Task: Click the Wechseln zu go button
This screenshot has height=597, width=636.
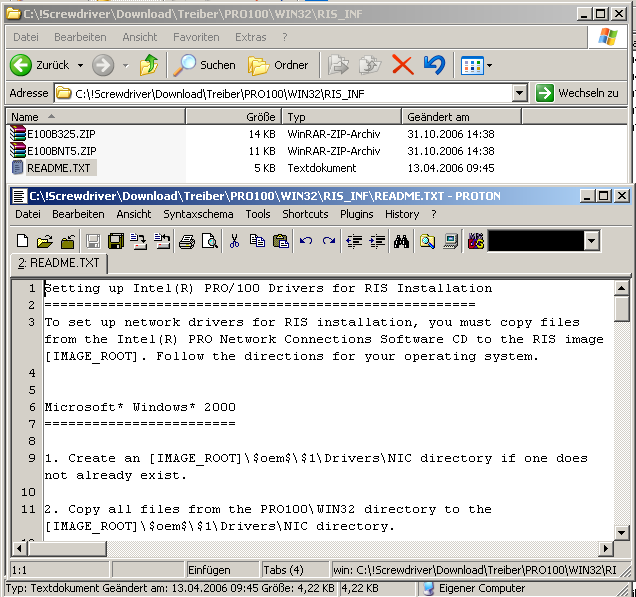Action: pyautogui.click(x=578, y=93)
